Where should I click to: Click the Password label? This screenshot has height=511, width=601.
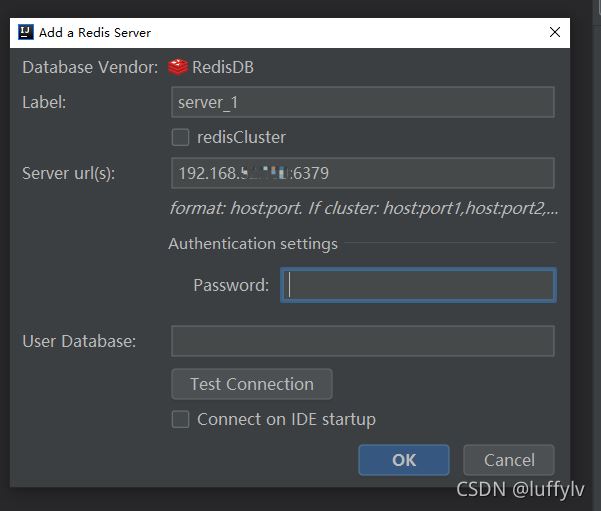coord(231,285)
